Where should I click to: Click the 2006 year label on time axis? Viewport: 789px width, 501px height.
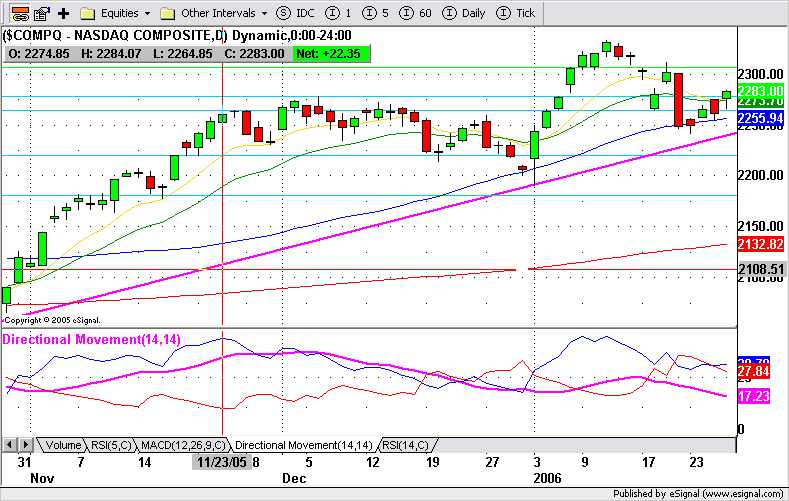pyautogui.click(x=547, y=478)
